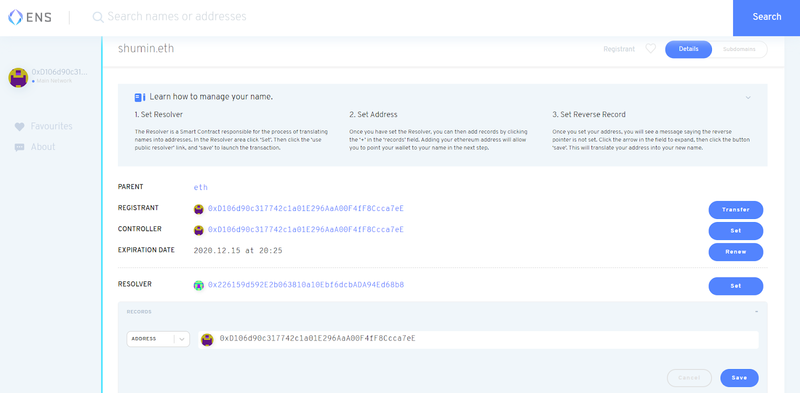Click the Resolver identicon

pos(199,285)
